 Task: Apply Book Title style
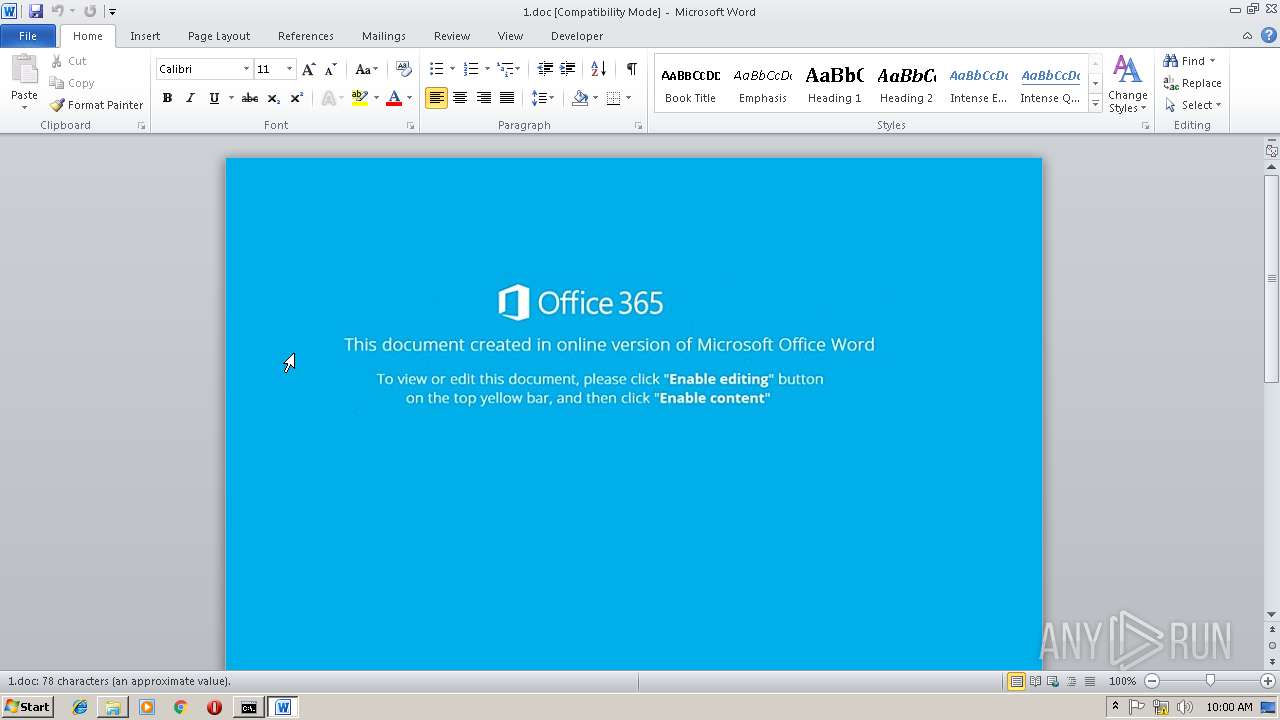(690, 84)
